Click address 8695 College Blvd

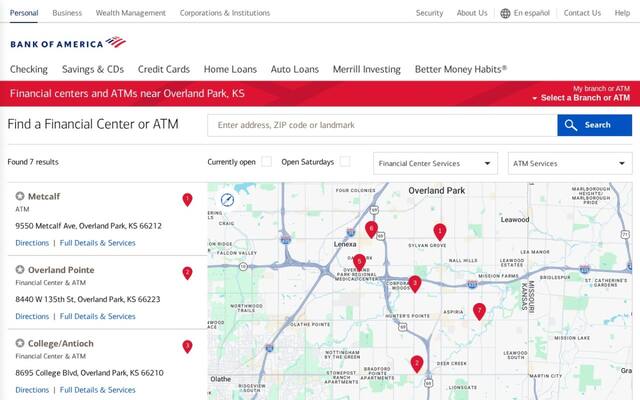pos(89,373)
